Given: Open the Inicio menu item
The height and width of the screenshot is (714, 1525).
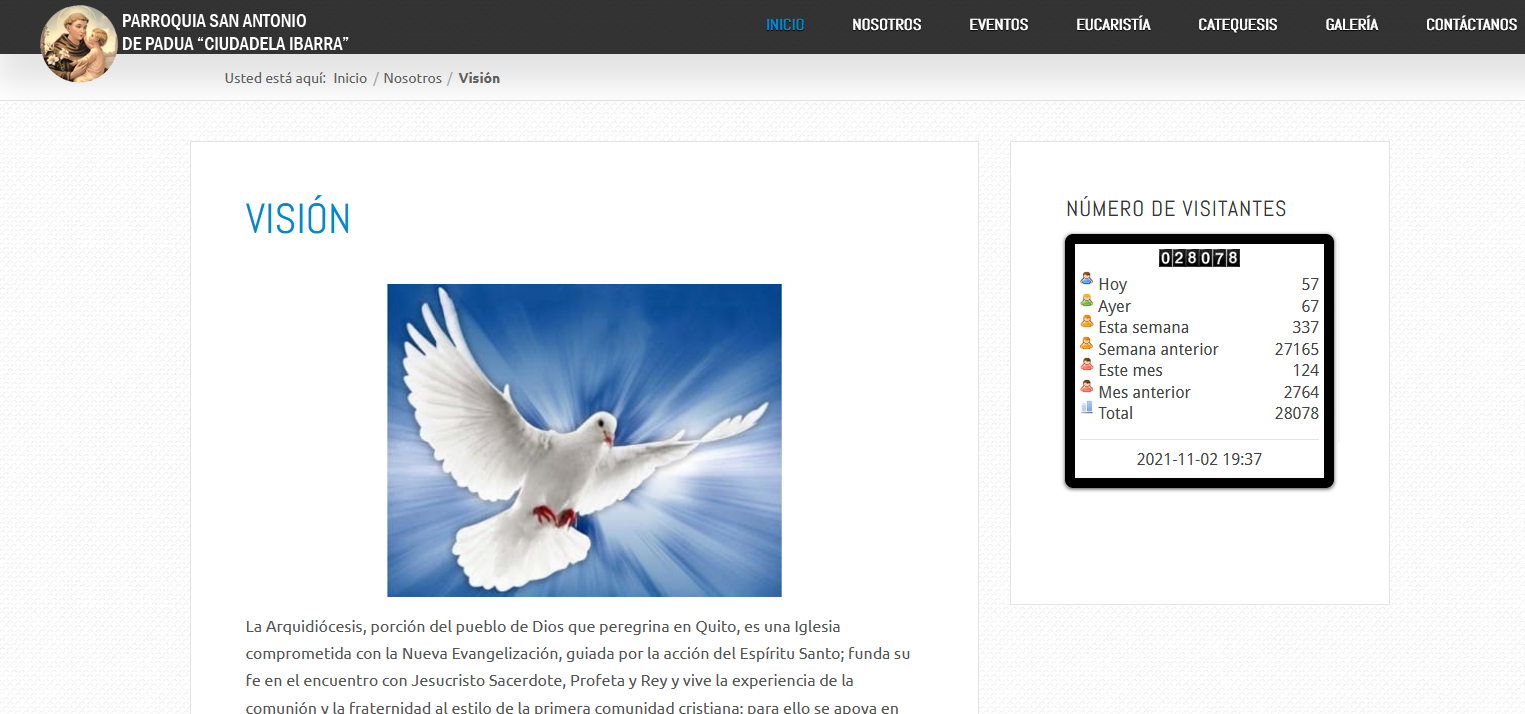Looking at the screenshot, I should pos(785,25).
